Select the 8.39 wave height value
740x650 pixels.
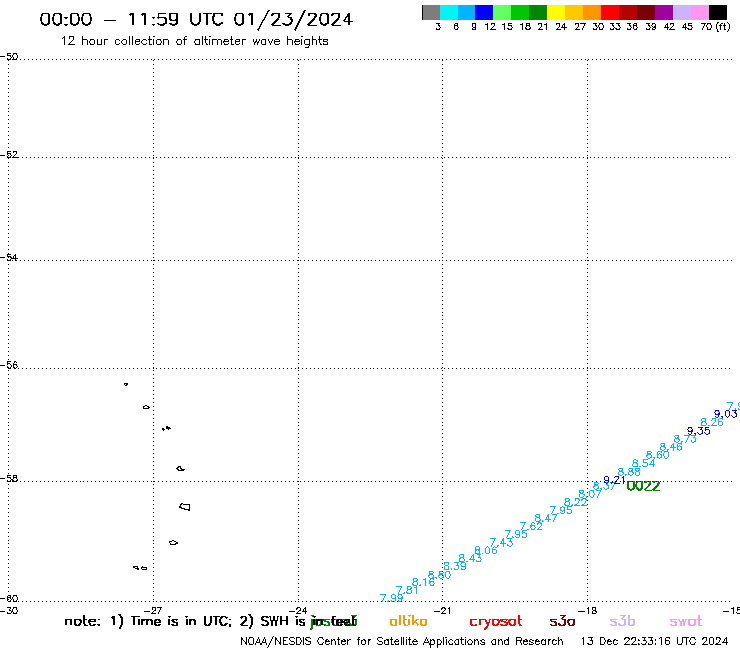(455, 566)
